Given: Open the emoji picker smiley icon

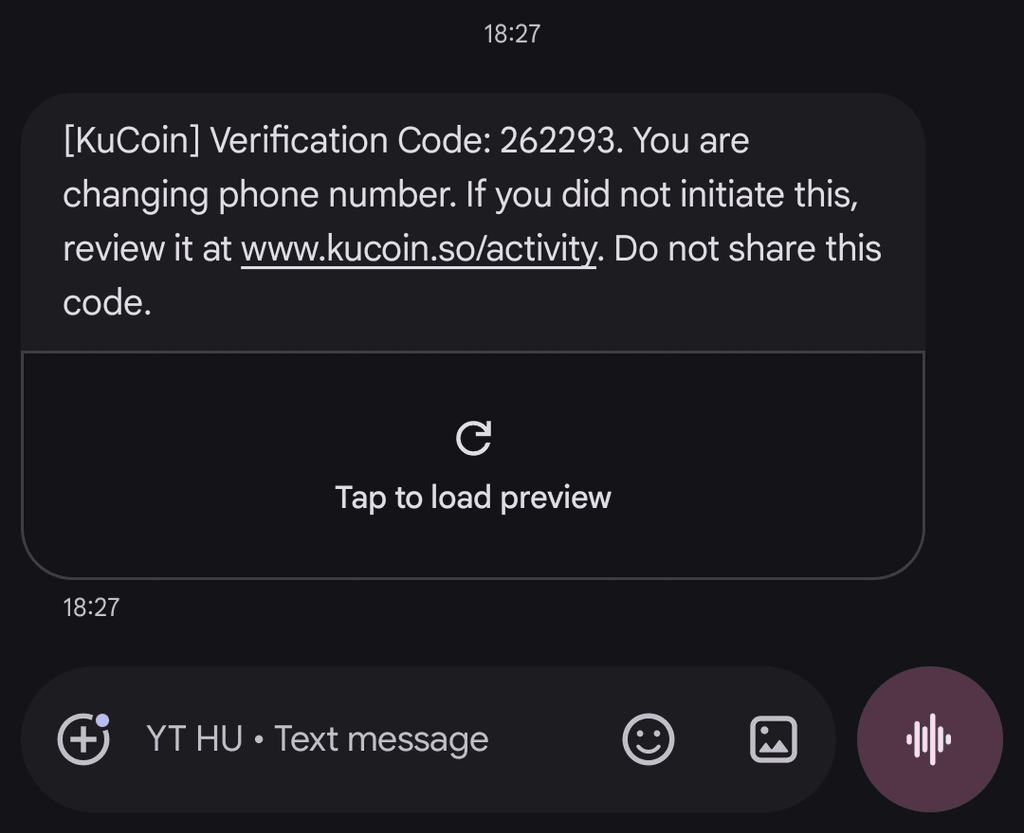Looking at the screenshot, I should pyautogui.click(x=648, y=739).
